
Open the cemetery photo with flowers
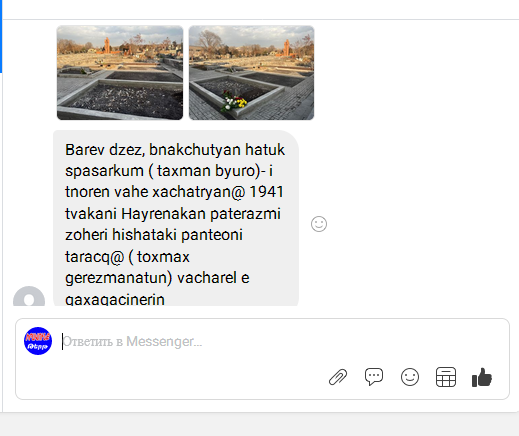point(251,73)
